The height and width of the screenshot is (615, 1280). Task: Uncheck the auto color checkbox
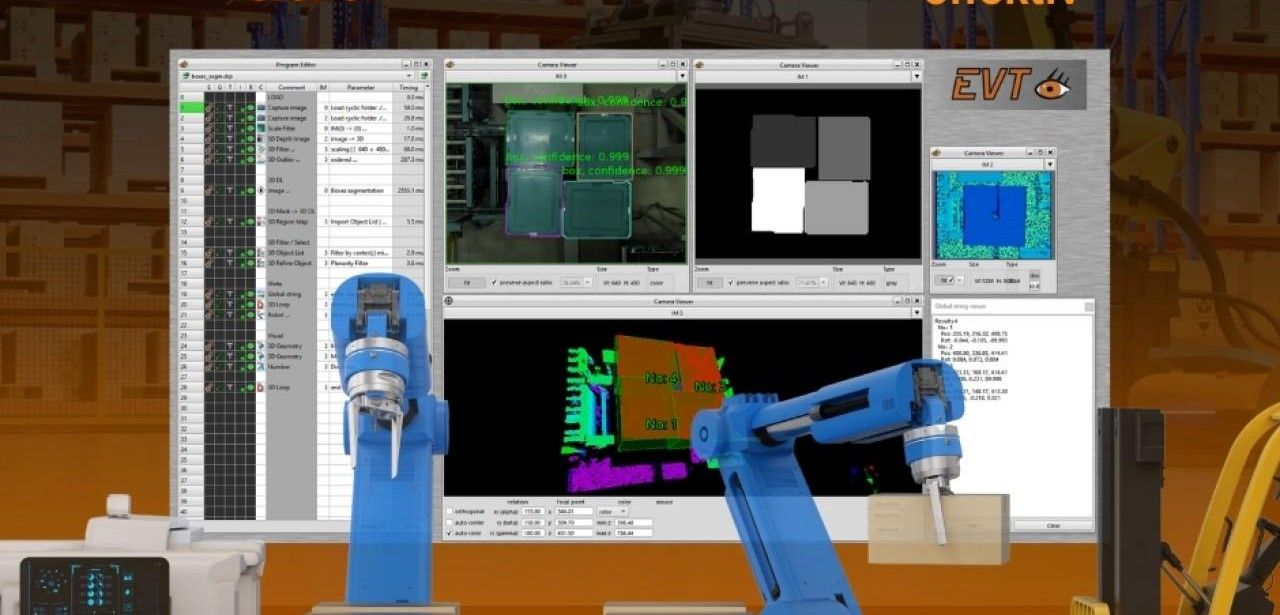[449, 533]
